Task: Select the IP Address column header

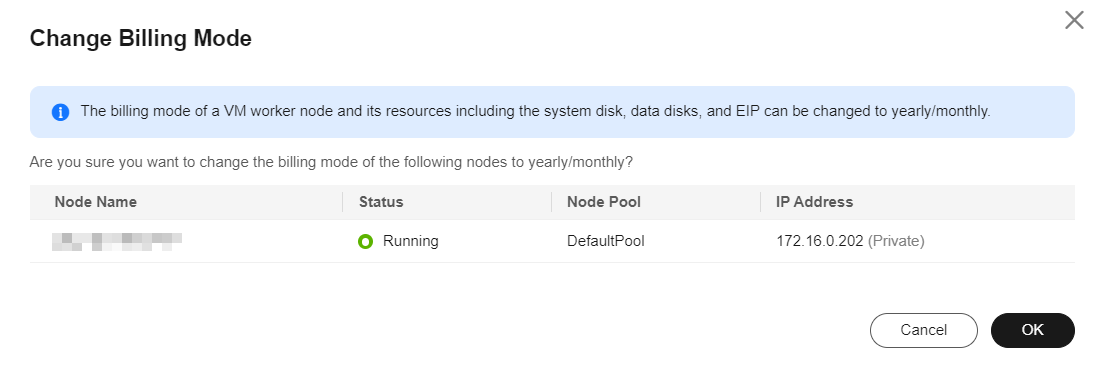Action: 814,202
